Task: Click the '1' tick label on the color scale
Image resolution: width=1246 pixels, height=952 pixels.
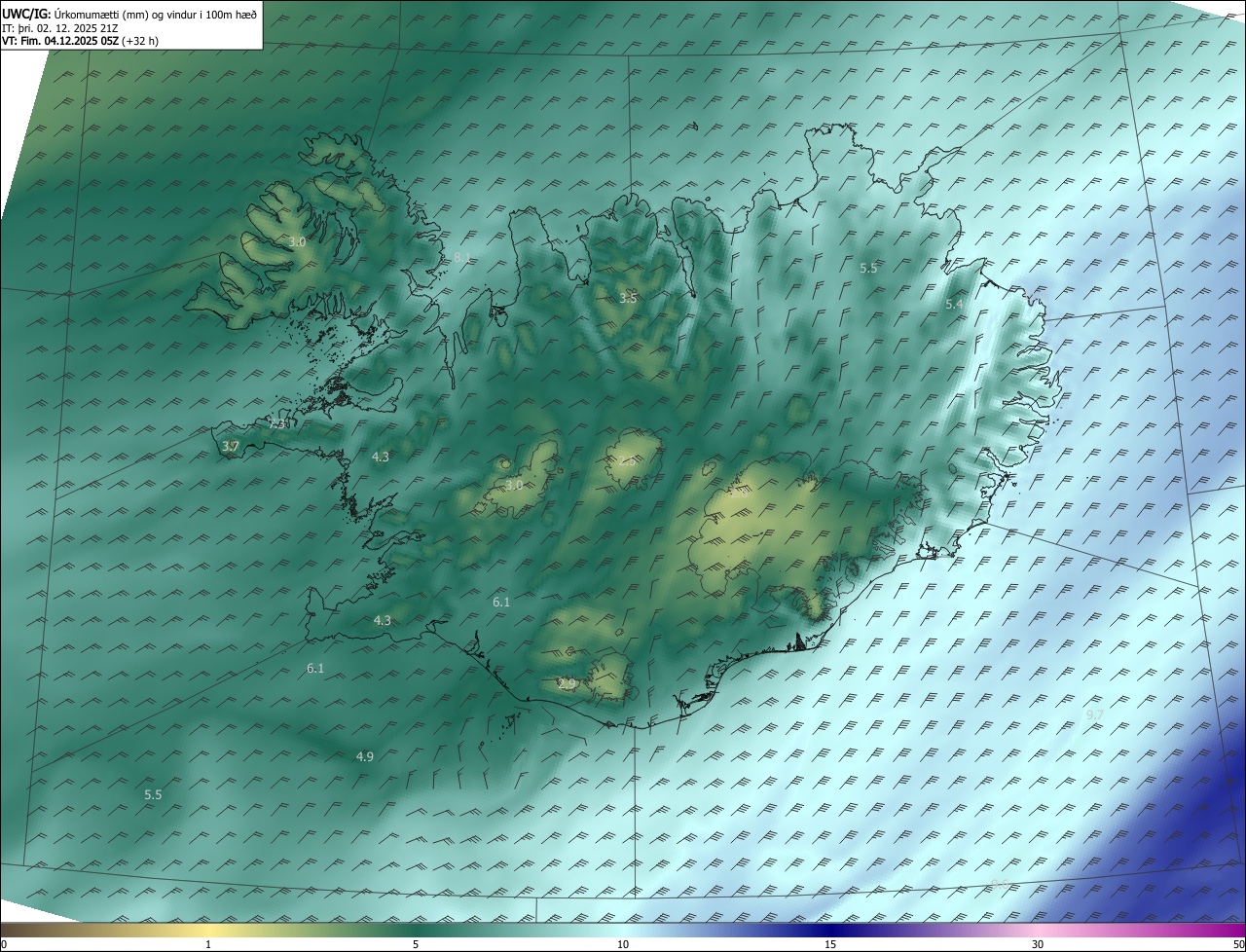Action: click(208, 945)
